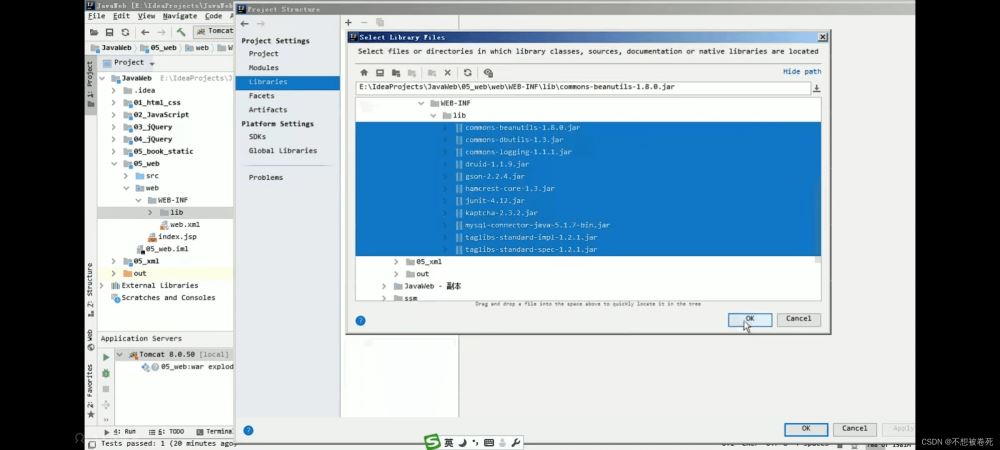Select mysql-connector-java-5.1.7-bin.jar file

click(538, 226)
